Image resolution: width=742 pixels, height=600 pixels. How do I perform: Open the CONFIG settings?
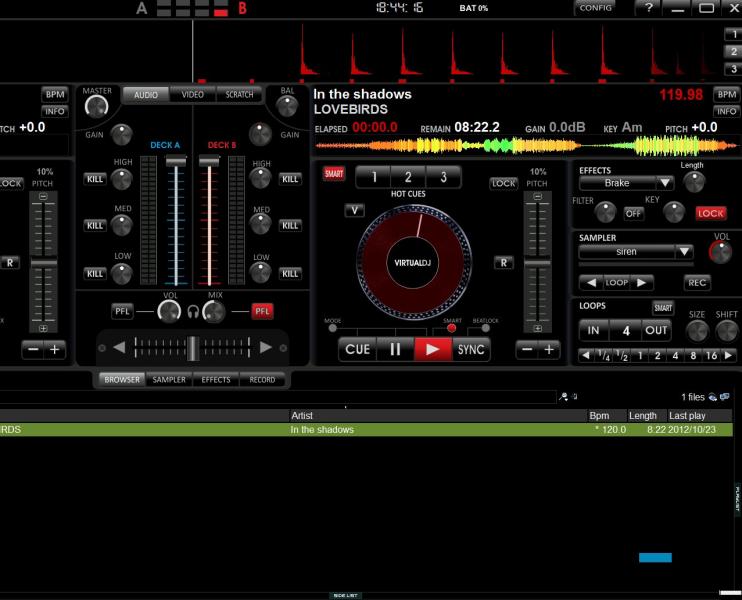click(596, 8)
